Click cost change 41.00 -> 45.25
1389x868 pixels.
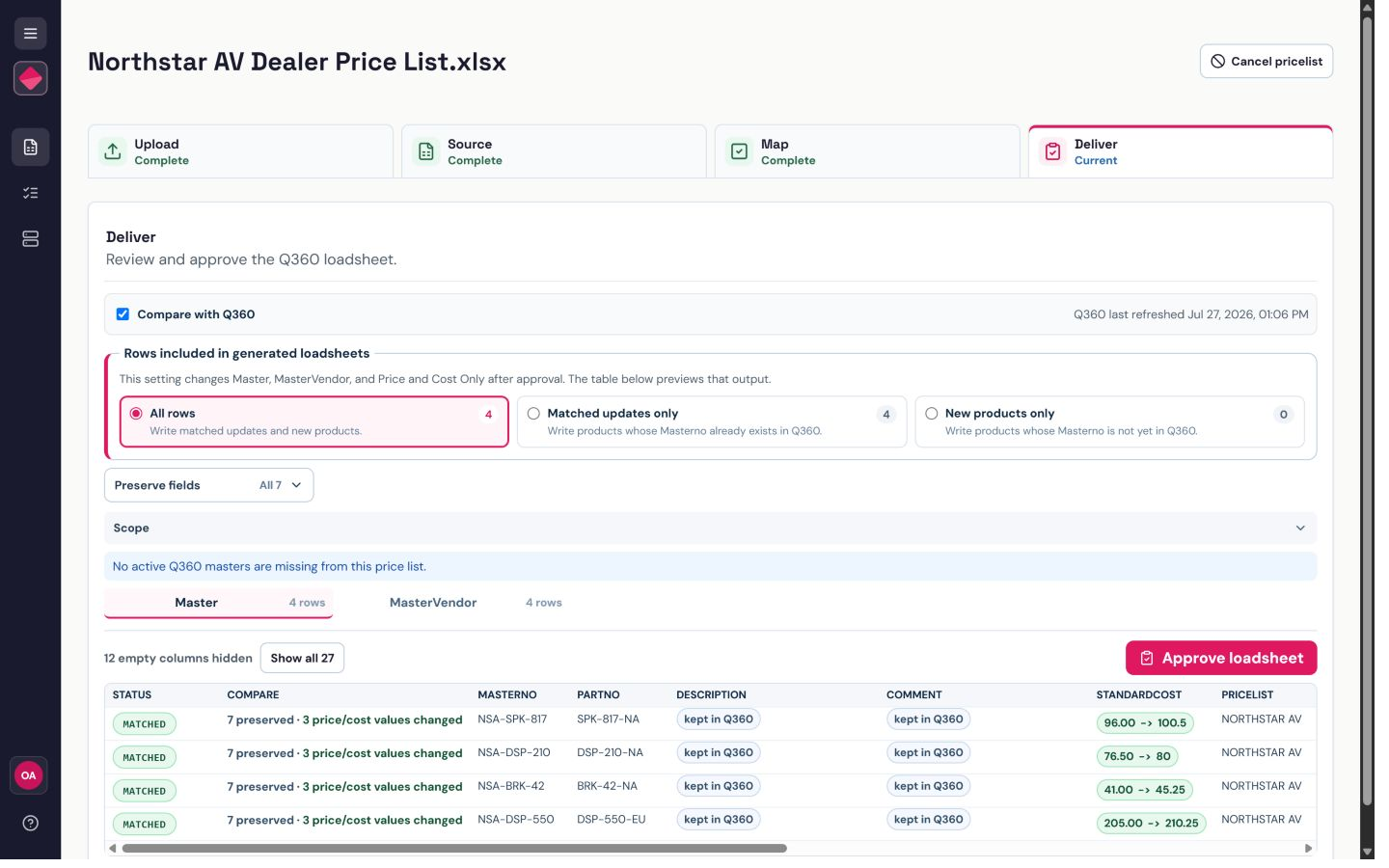[x=1145, y=790]
